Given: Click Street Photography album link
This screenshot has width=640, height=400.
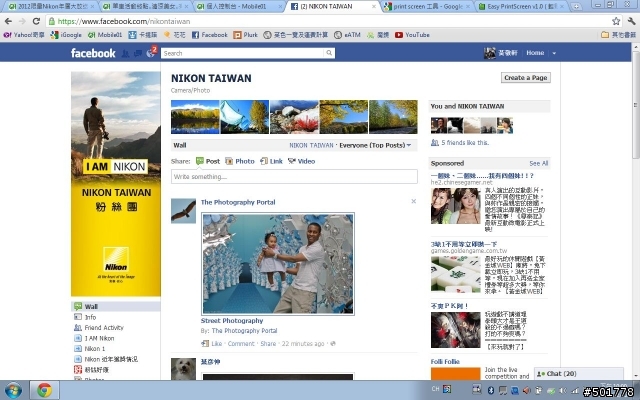Looking at the screenshot, I should tap(232, 321).
